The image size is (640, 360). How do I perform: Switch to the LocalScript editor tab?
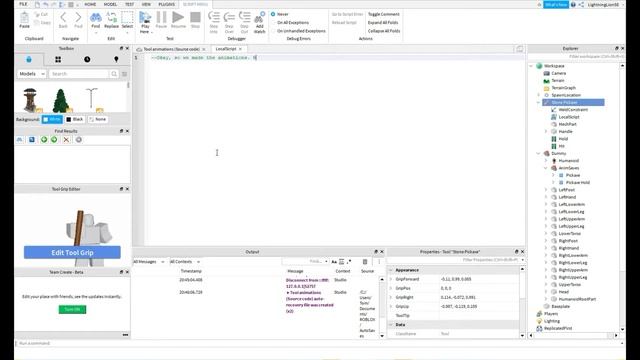228,49
